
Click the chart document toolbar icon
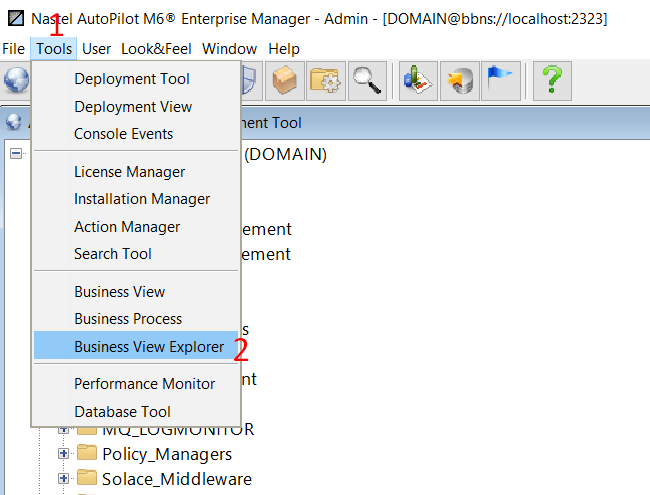[x=418, y=81]
